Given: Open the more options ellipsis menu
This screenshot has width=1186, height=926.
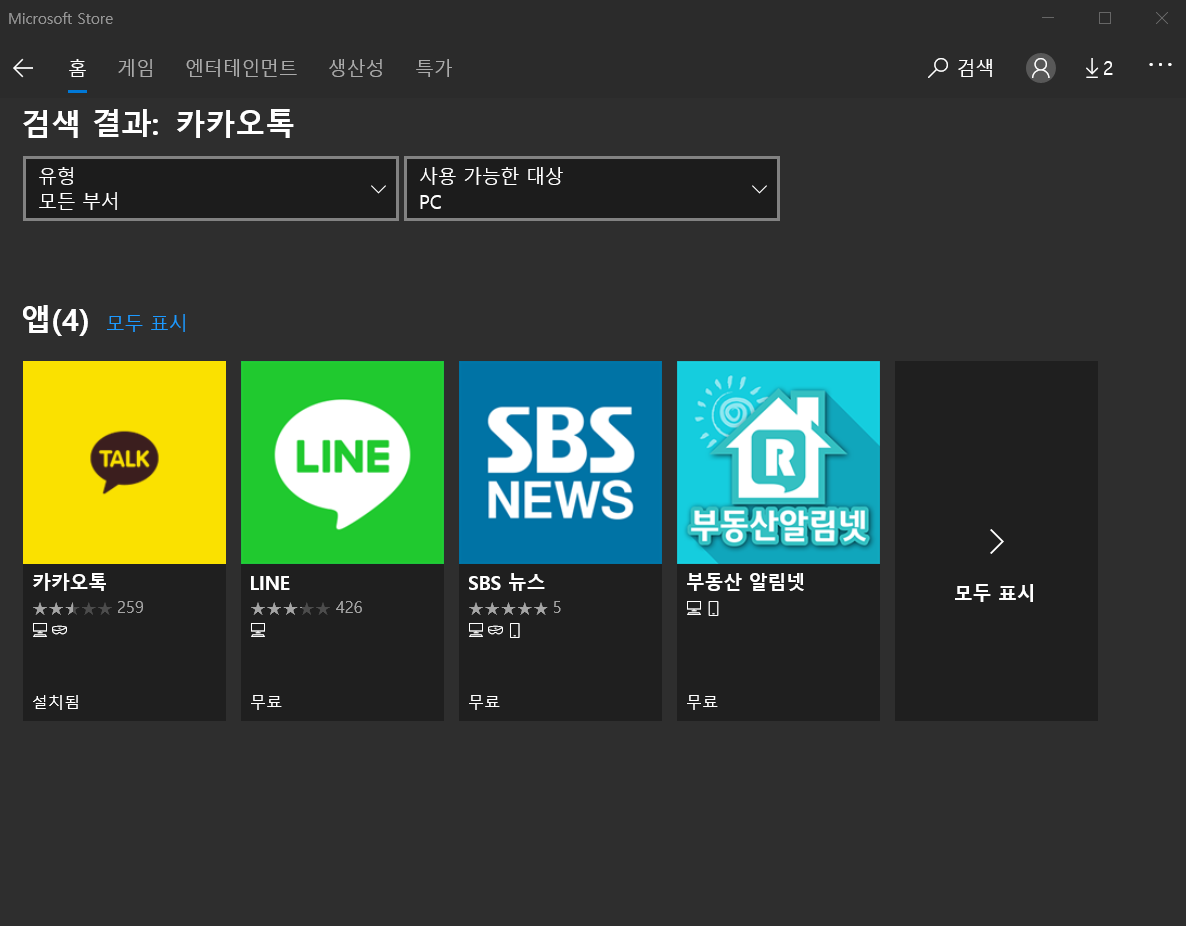Looking at the screenshot, I should coord(1160,65).
